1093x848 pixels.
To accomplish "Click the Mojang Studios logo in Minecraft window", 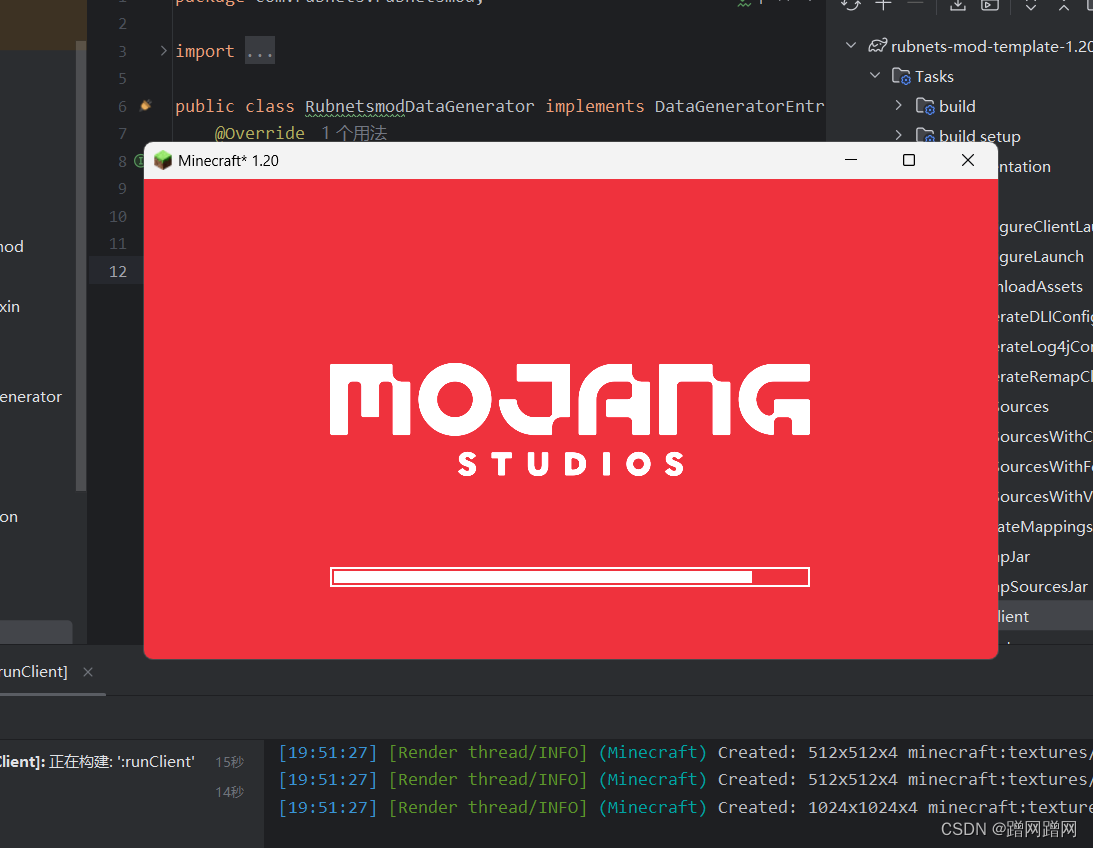I will [570, 419].
